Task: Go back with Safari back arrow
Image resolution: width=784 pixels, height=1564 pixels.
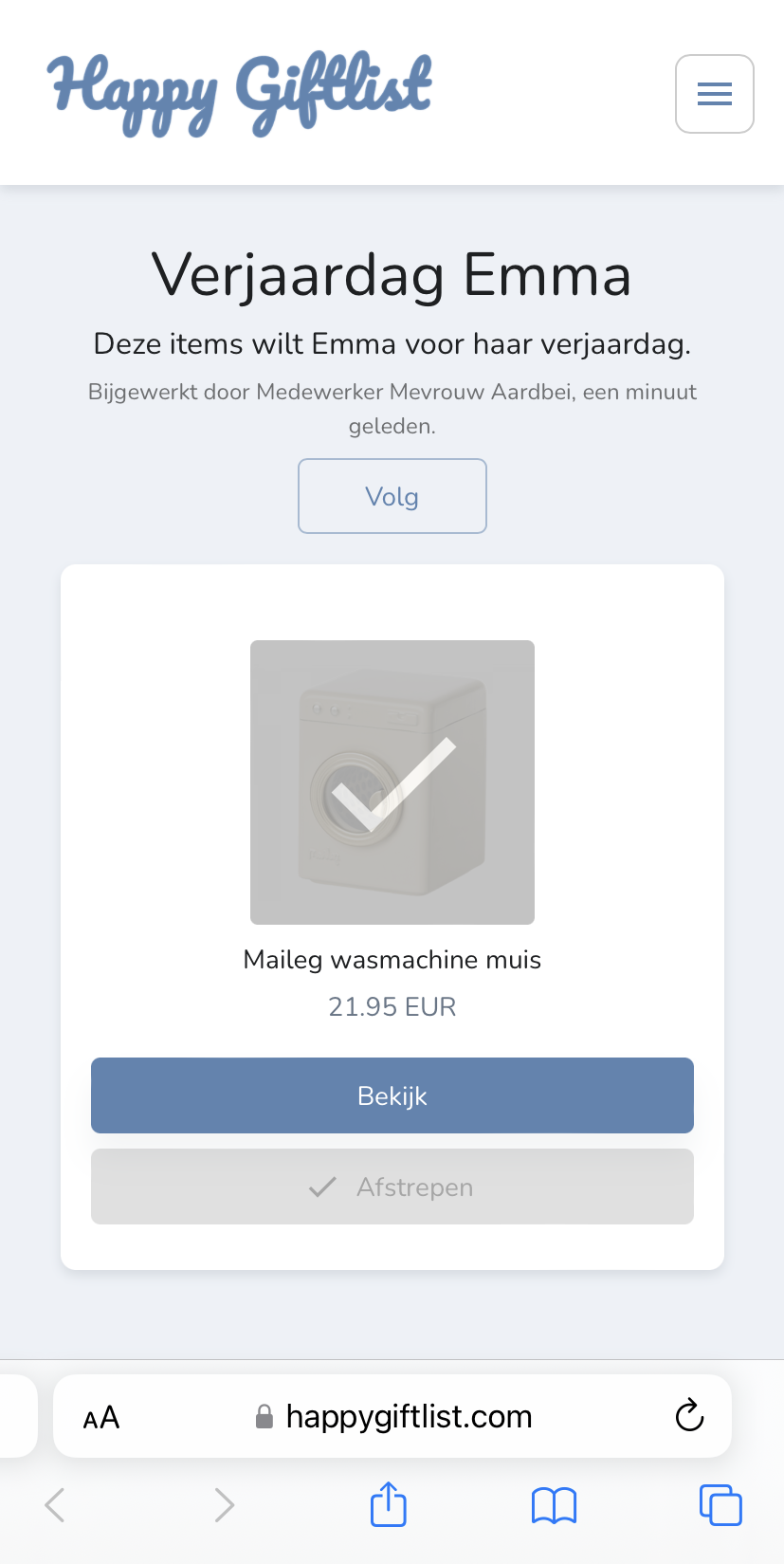Action: point(55,1504)
